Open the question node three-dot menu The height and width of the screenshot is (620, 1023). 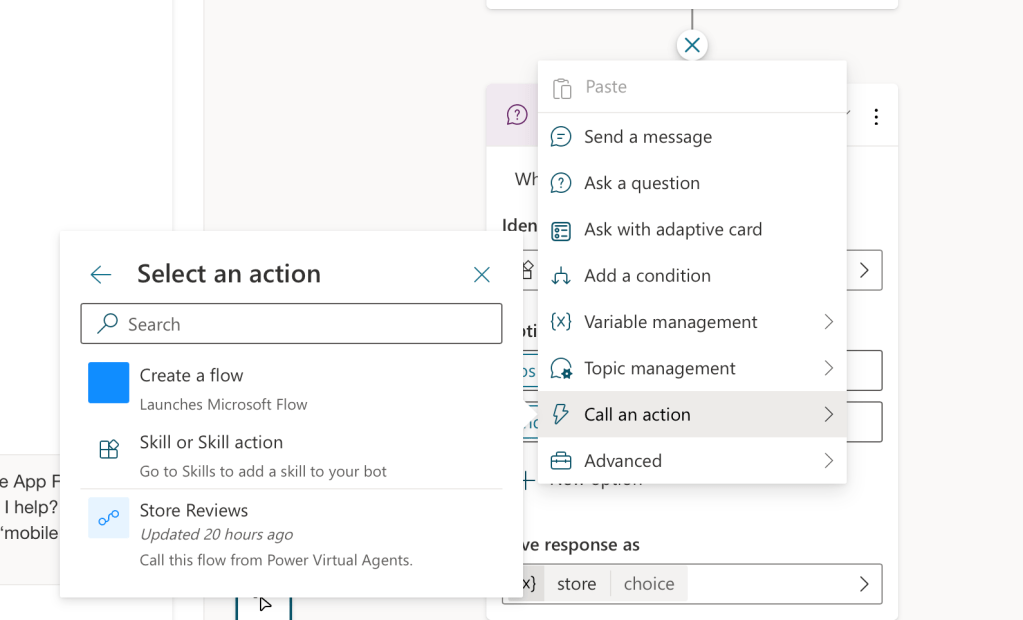(x=876, y=117)
